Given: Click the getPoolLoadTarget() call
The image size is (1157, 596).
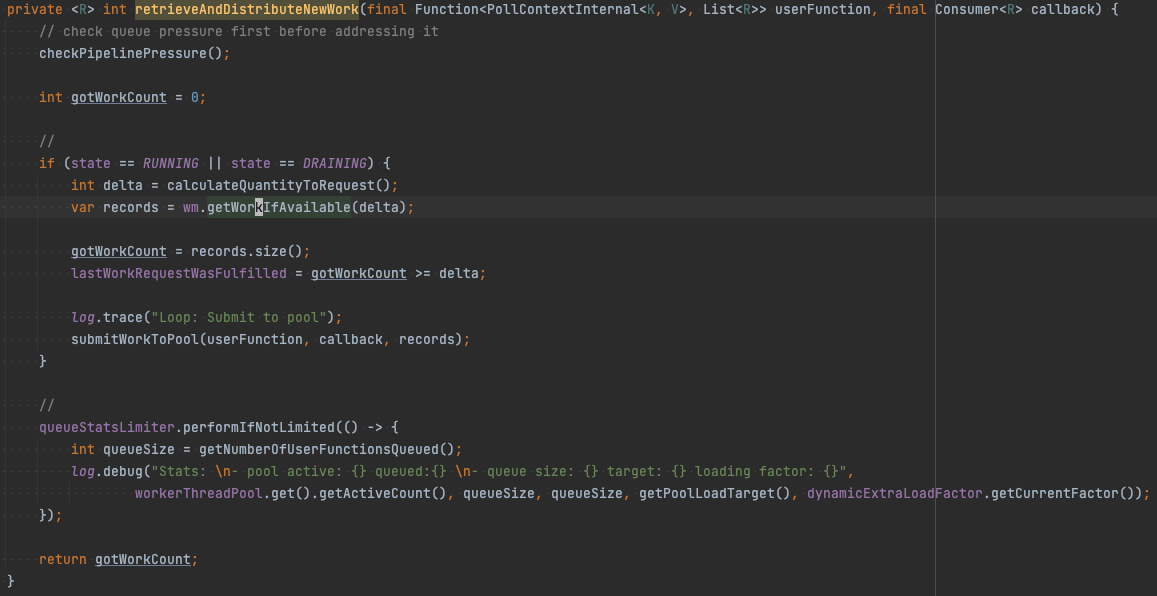Looking at the screenshot, I should point(714,493).
